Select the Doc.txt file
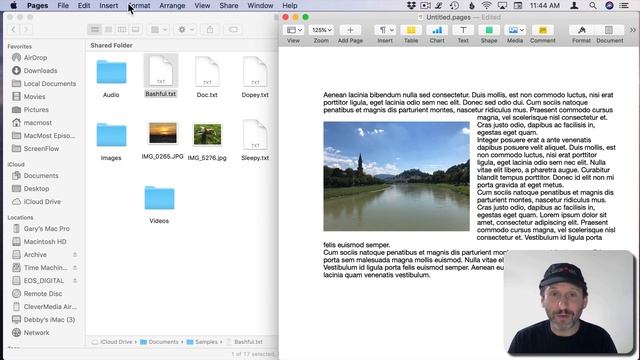Viewport: 640px width, 360px height. tap(207, 78)
